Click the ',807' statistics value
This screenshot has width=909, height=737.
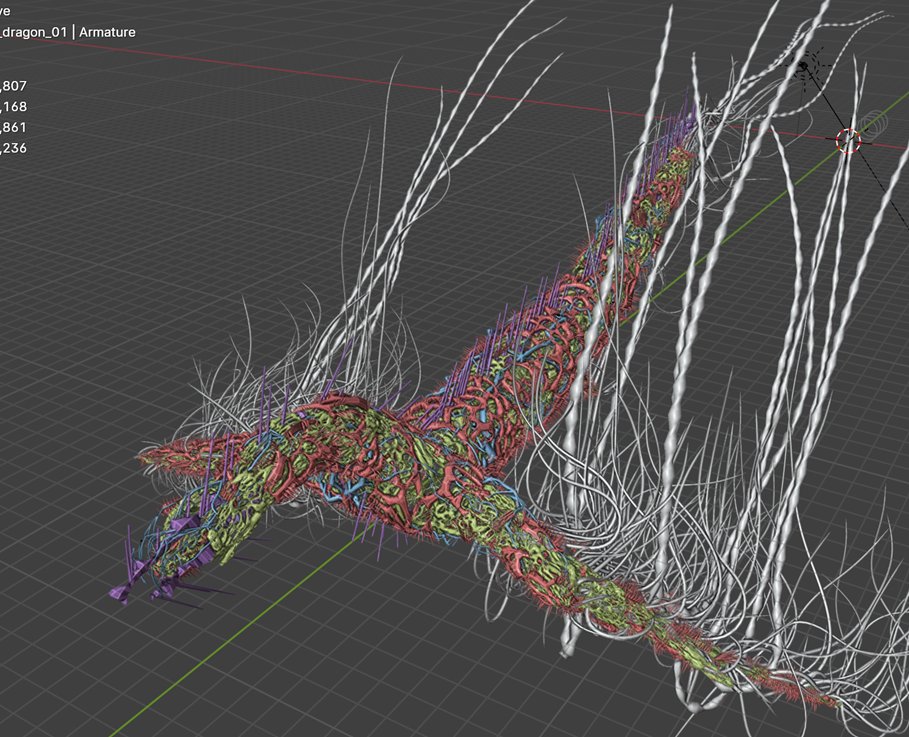click(13, 86)
